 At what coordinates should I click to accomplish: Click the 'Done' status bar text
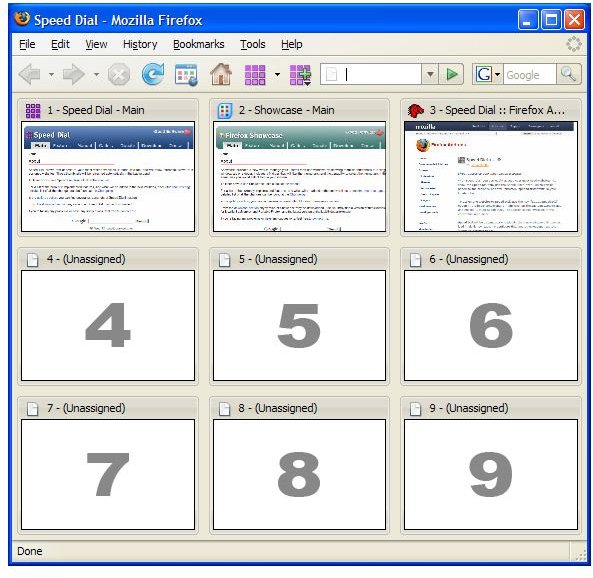point(29,551)
